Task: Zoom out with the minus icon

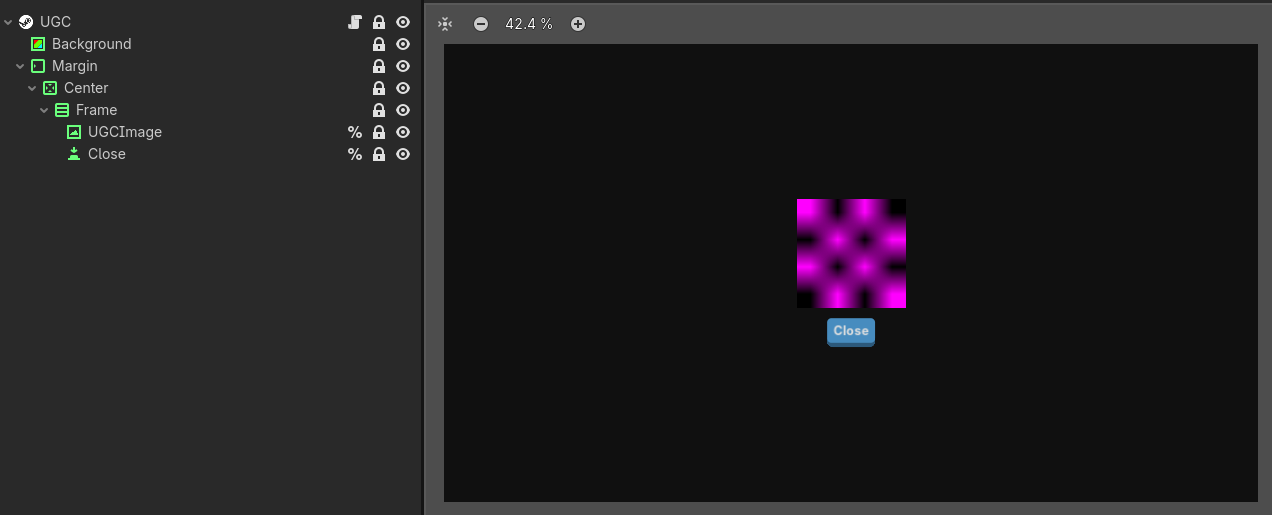Action: point(481,24)
